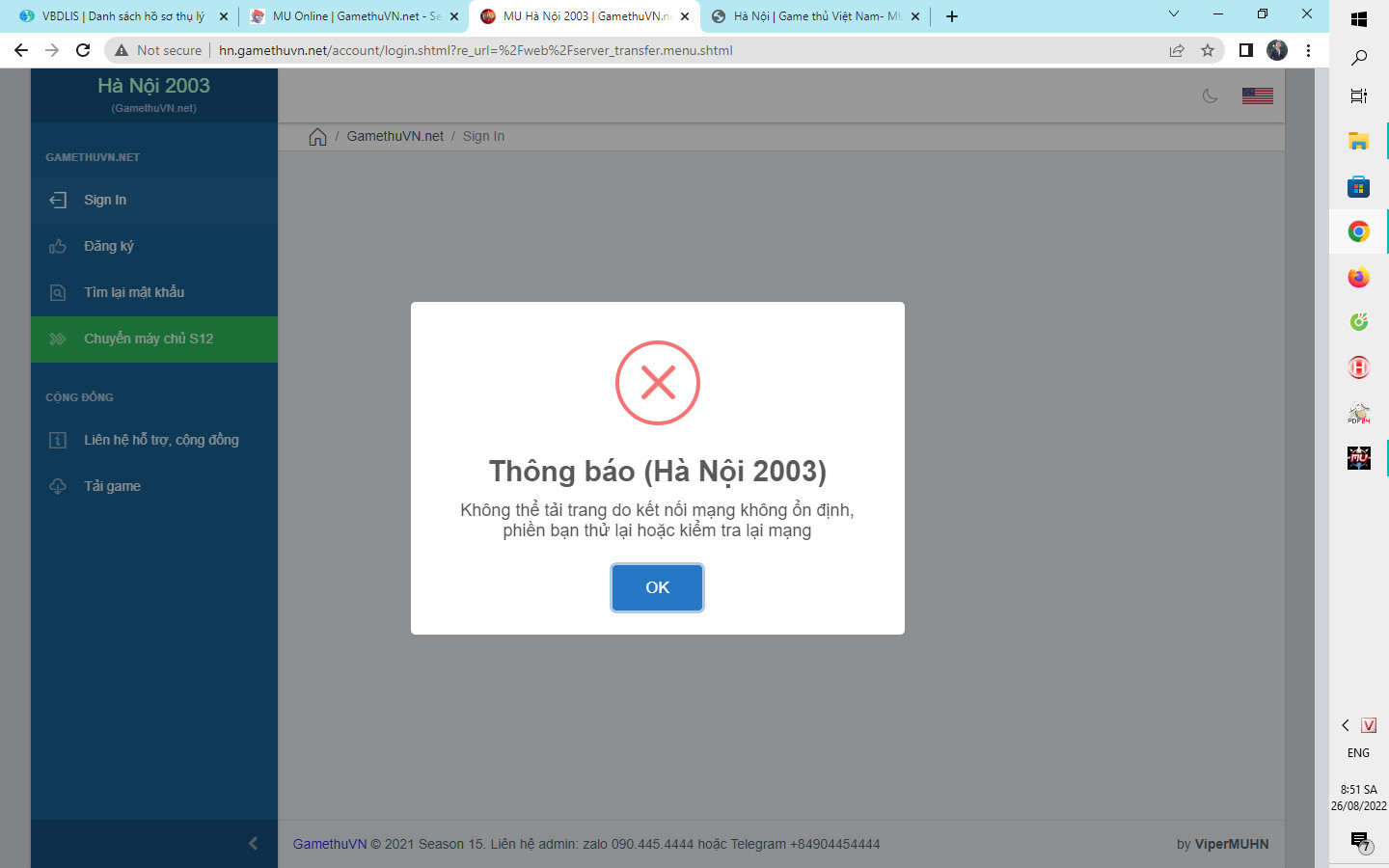The width and height of the screenshot is (1389, 868).
Task: Toggle dark mode with moon icon
Action: 1210,95
